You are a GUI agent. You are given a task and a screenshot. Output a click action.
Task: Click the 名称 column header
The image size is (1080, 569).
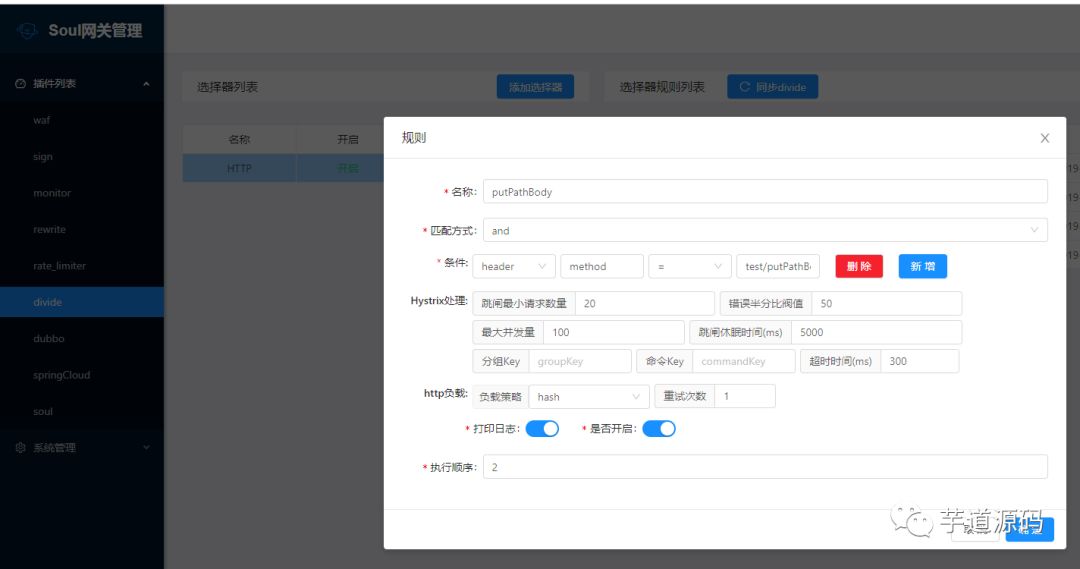click(239, 139)
